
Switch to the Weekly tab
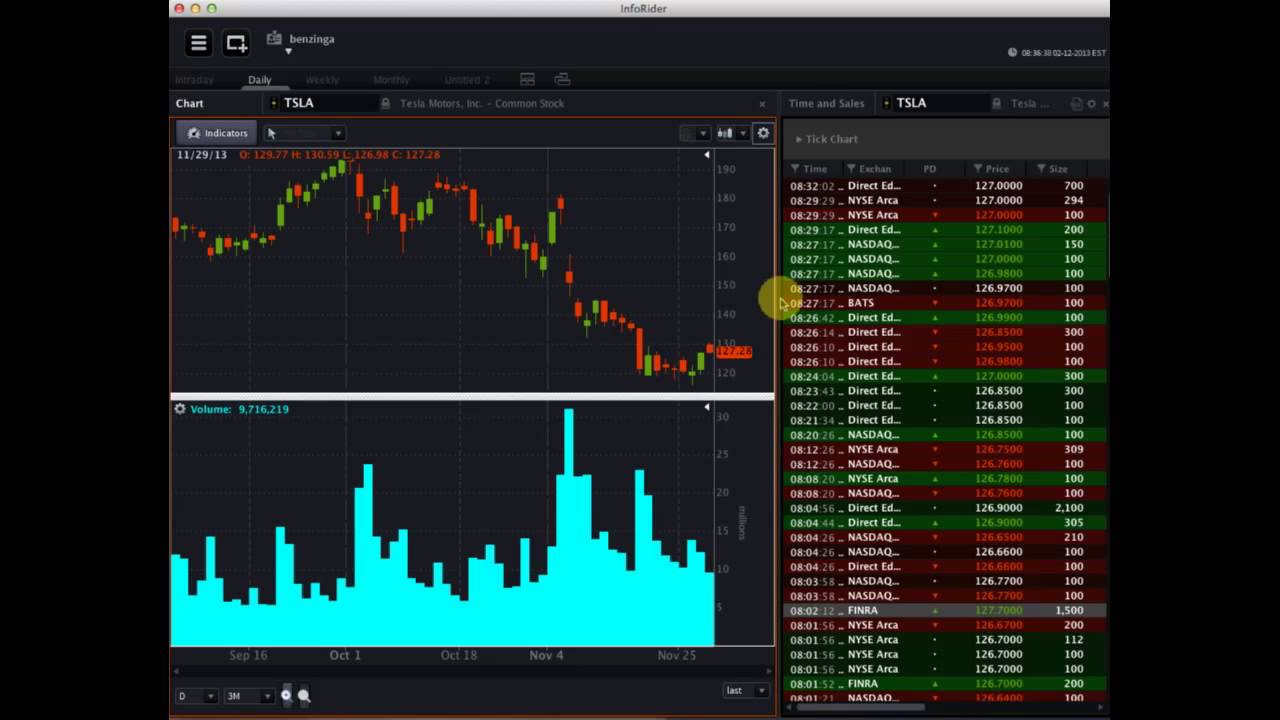tap(322, 80)
